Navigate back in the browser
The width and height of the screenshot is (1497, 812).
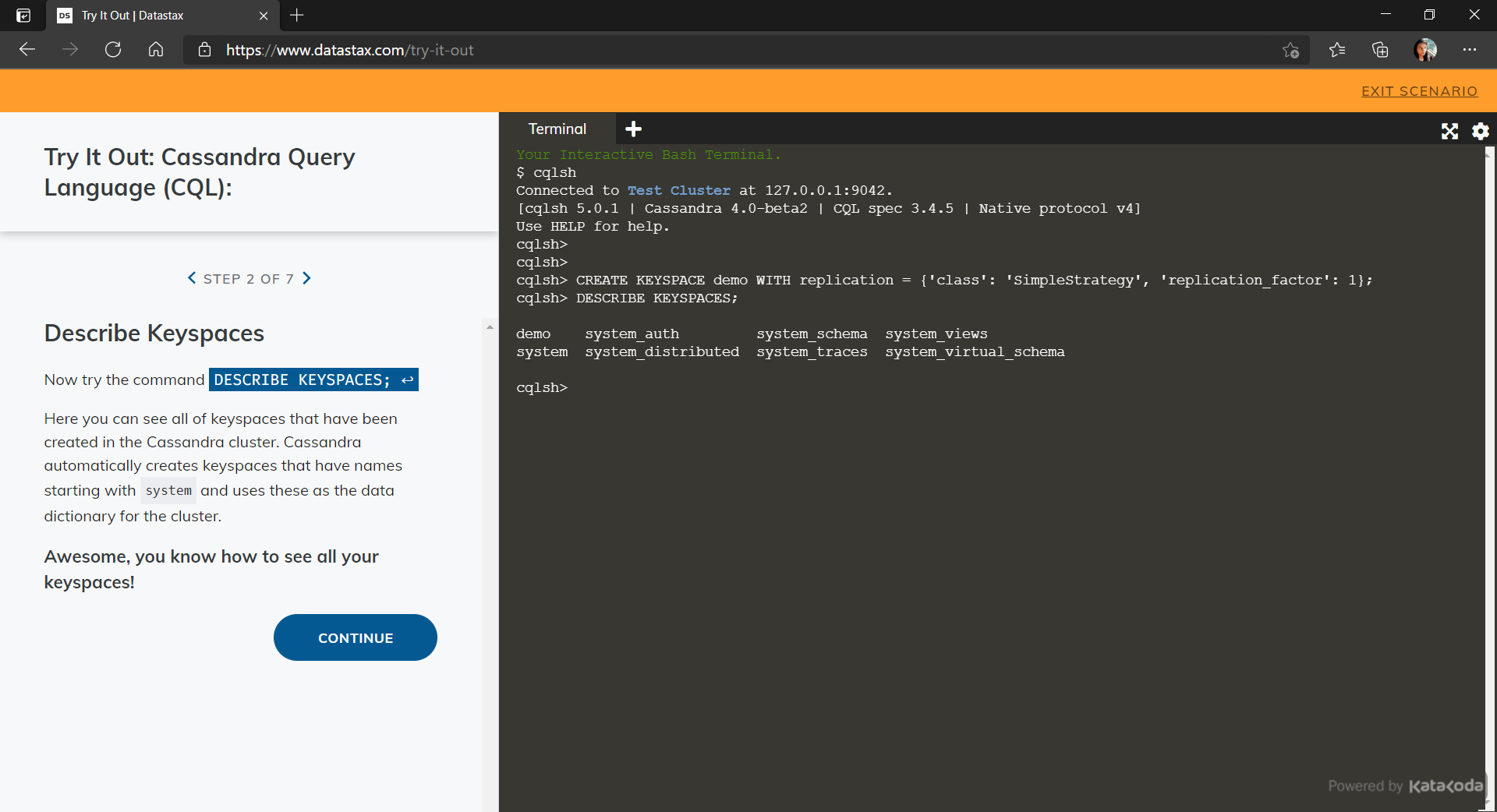[27, 49]
